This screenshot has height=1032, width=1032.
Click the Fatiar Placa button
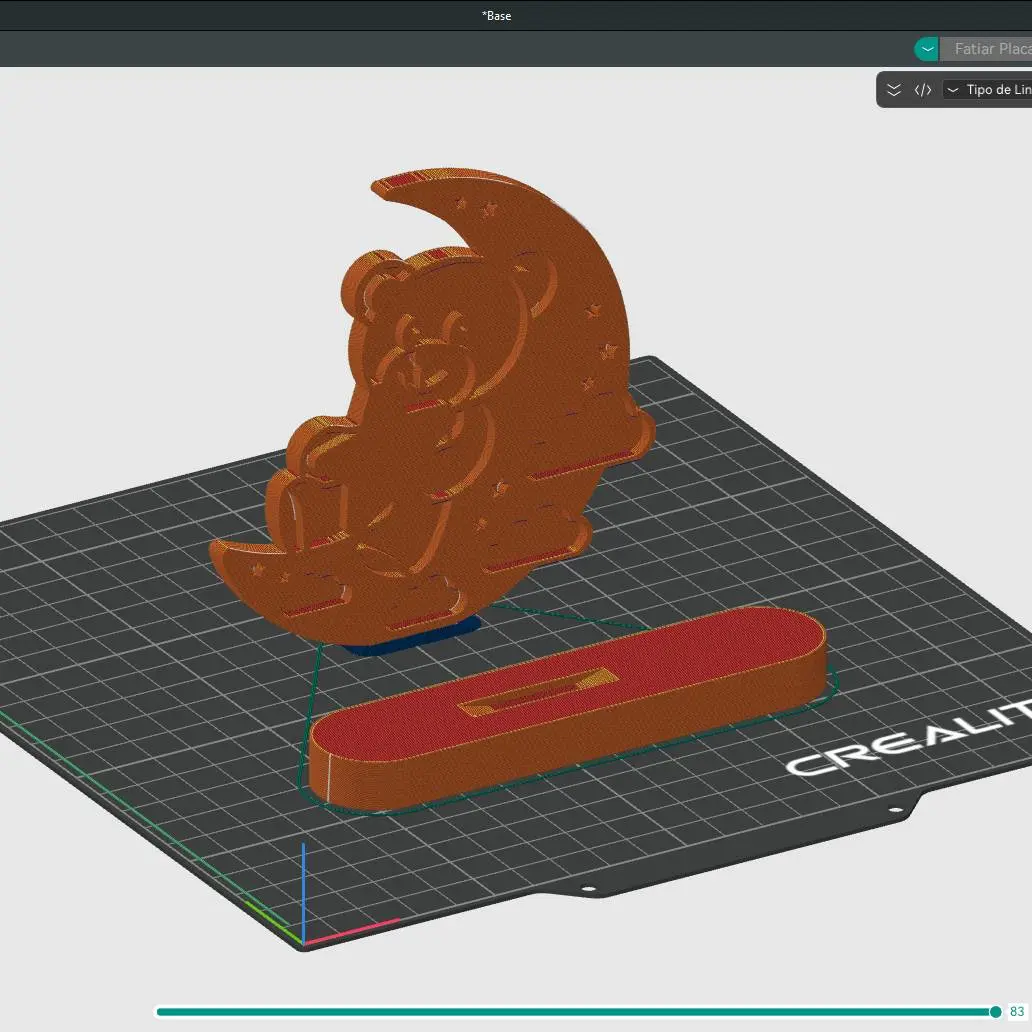click(986, 49)
